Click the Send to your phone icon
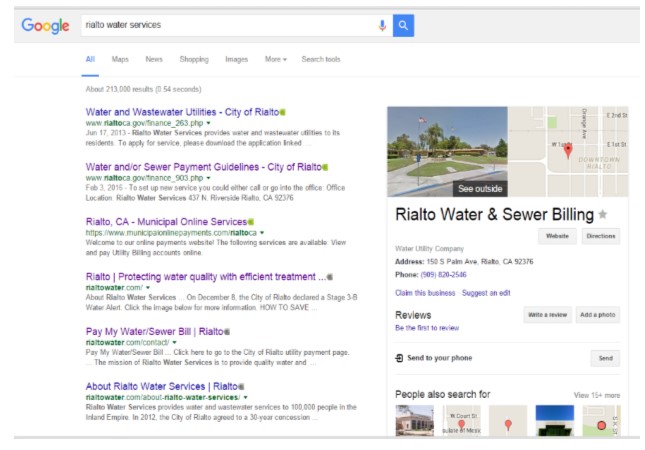645x450 pixels. [400, 357]
